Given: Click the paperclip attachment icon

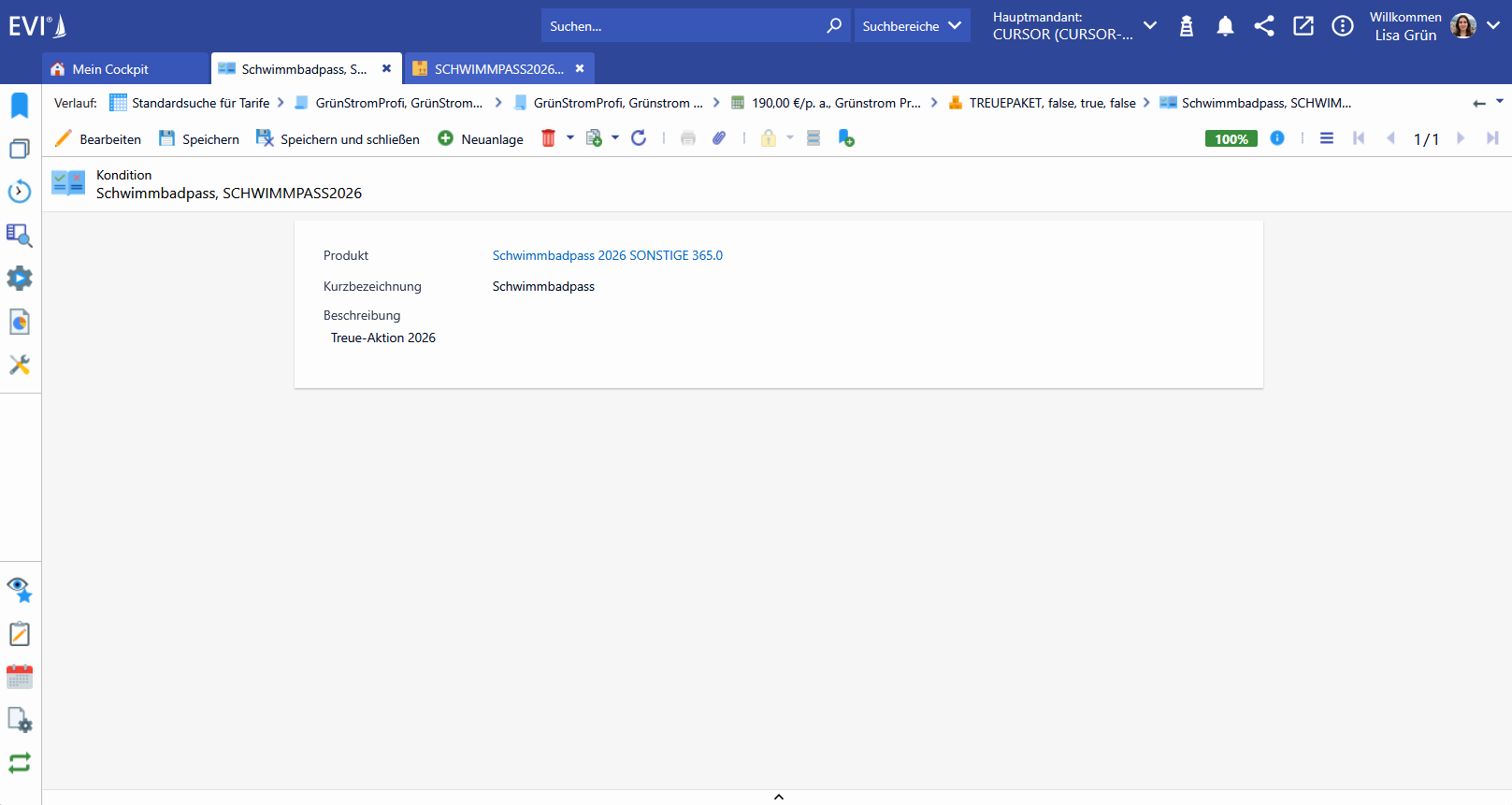Looking at the screenshot, I should click(x=719, y=138).
